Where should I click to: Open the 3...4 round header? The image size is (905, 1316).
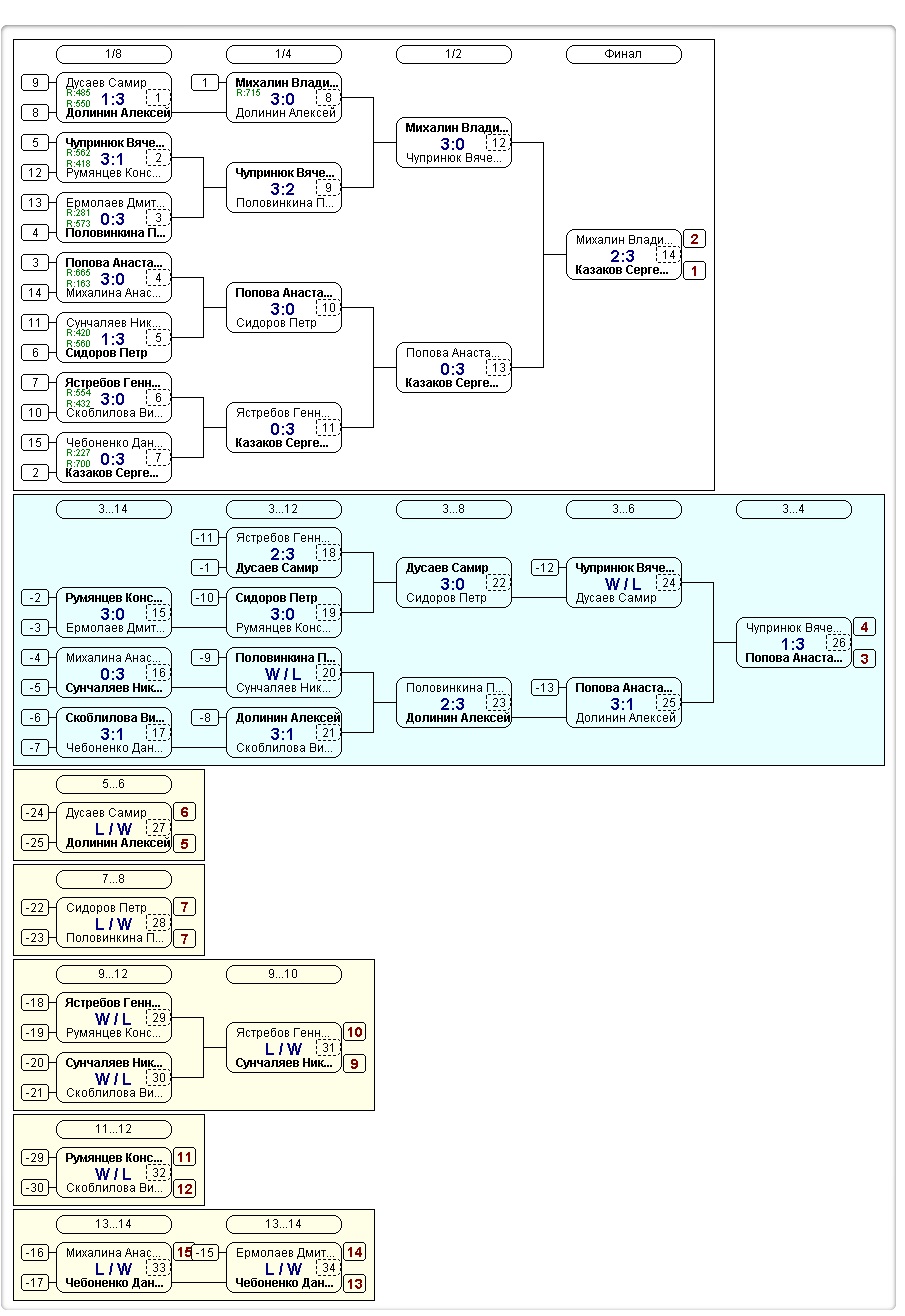tap(794, 509)
